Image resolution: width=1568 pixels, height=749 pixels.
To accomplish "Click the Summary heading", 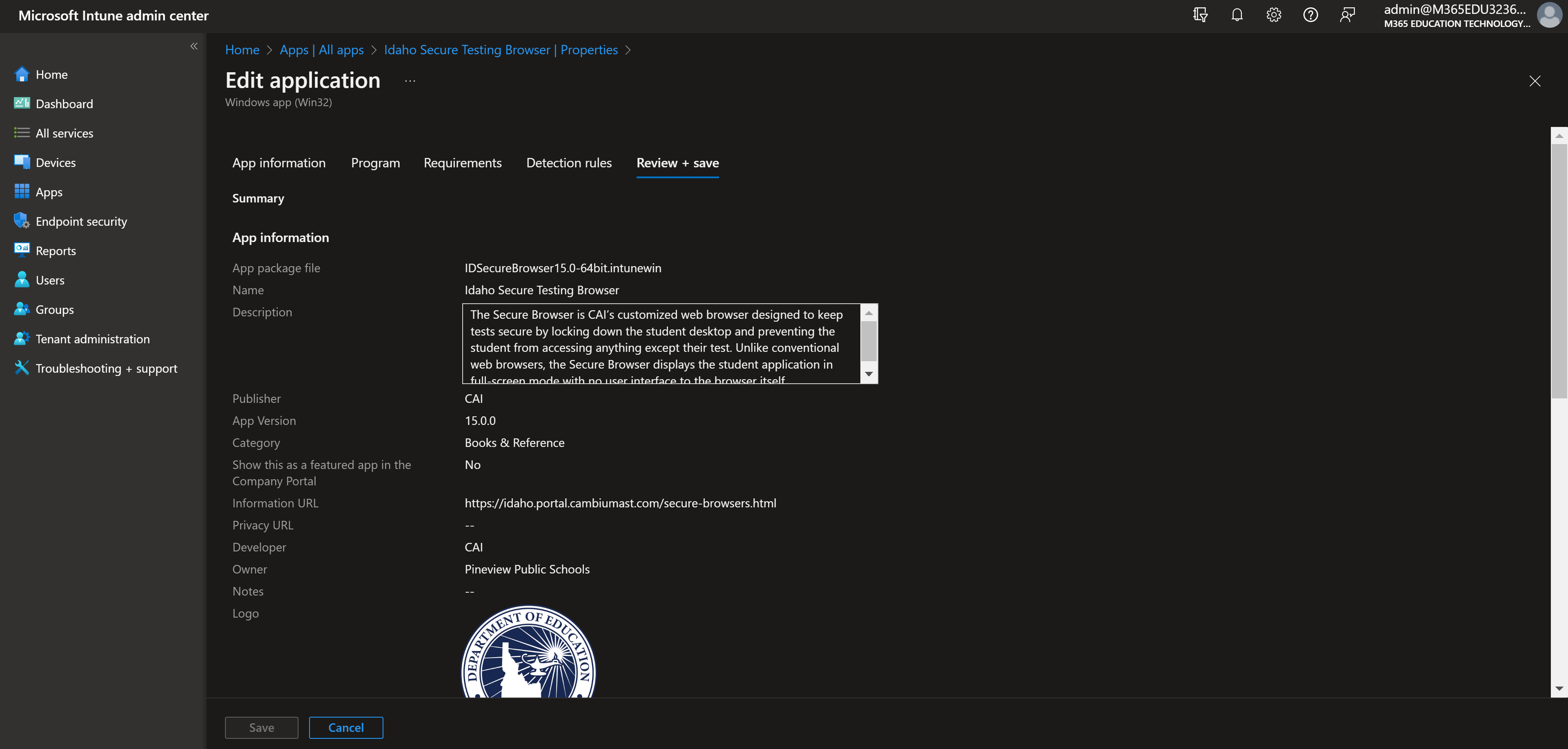I will coord(258,198).
